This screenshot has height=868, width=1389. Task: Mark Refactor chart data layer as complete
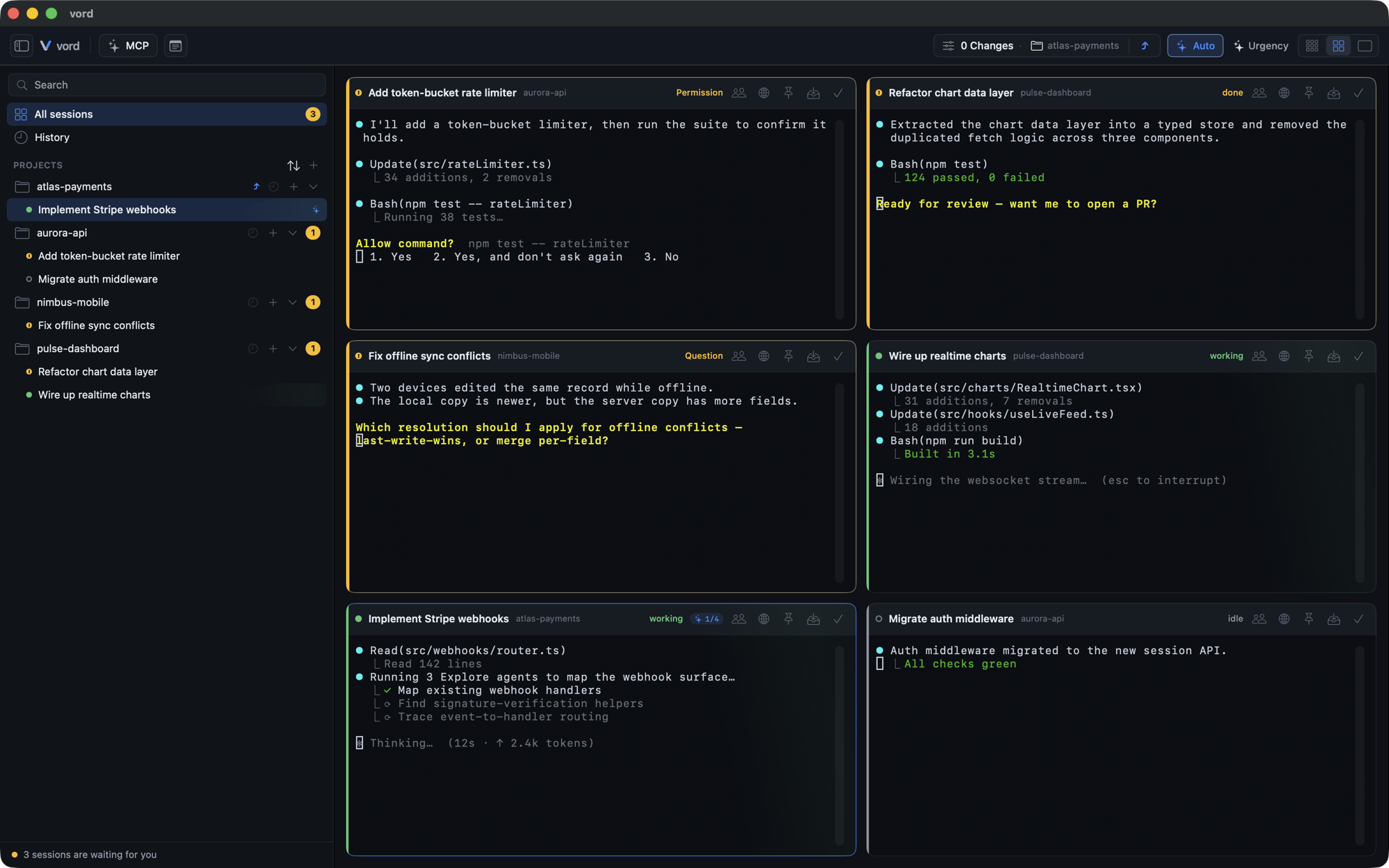[x=1358, y=93]
